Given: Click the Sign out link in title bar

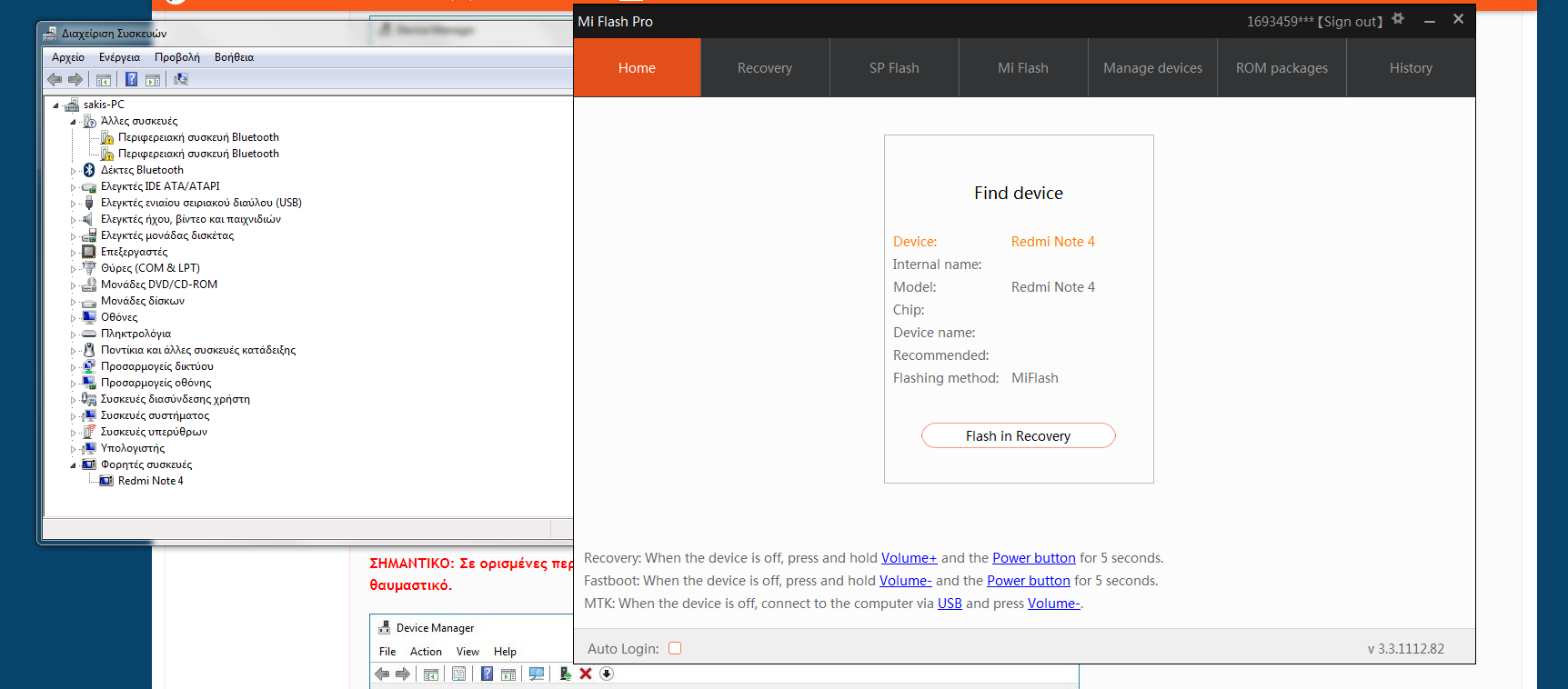Looking at the screenshot, I should click(1350, 22).
